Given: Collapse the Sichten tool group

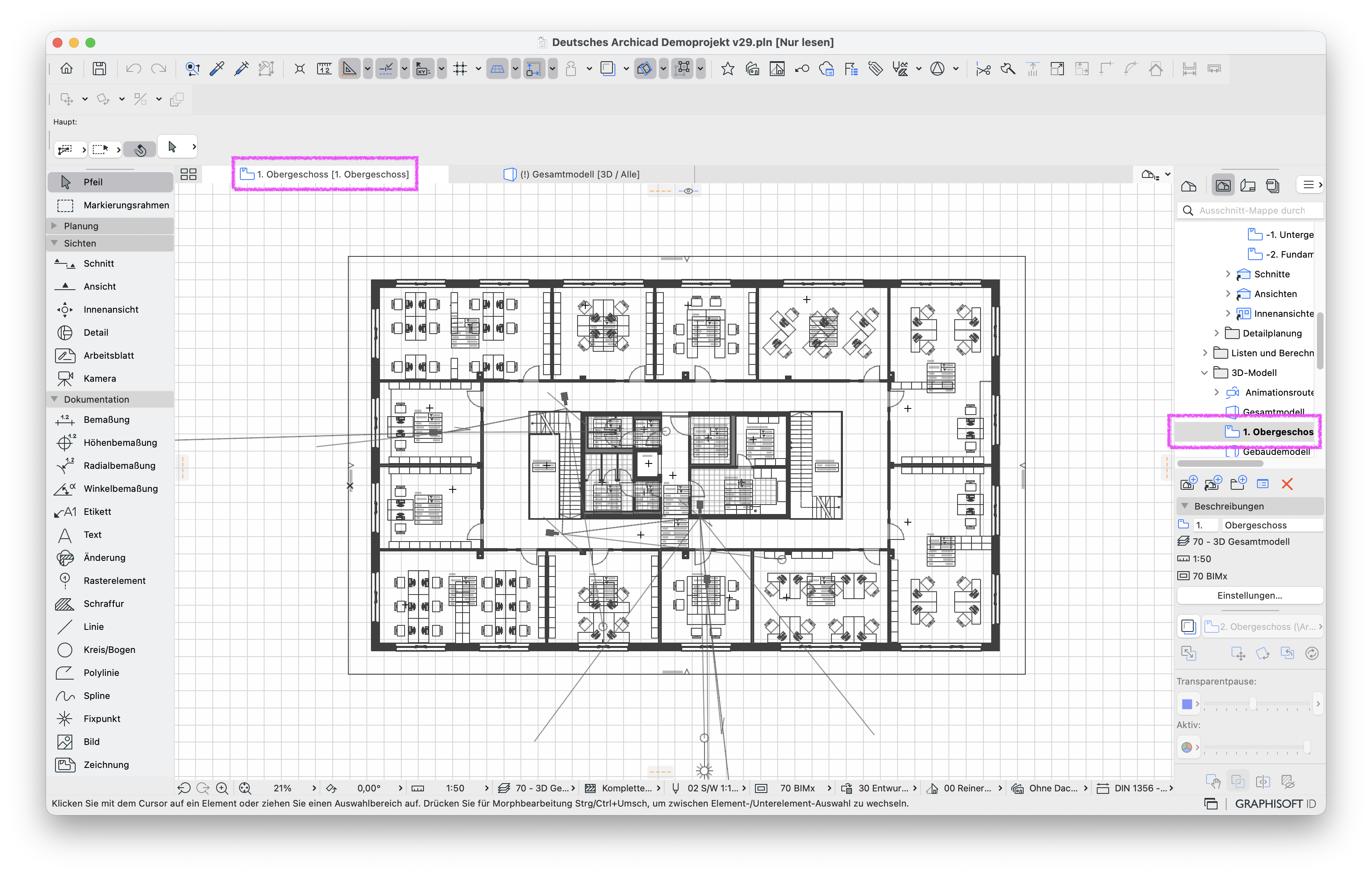Looking at the screenshot, I should pyautogui.click(x=55, y=243).
